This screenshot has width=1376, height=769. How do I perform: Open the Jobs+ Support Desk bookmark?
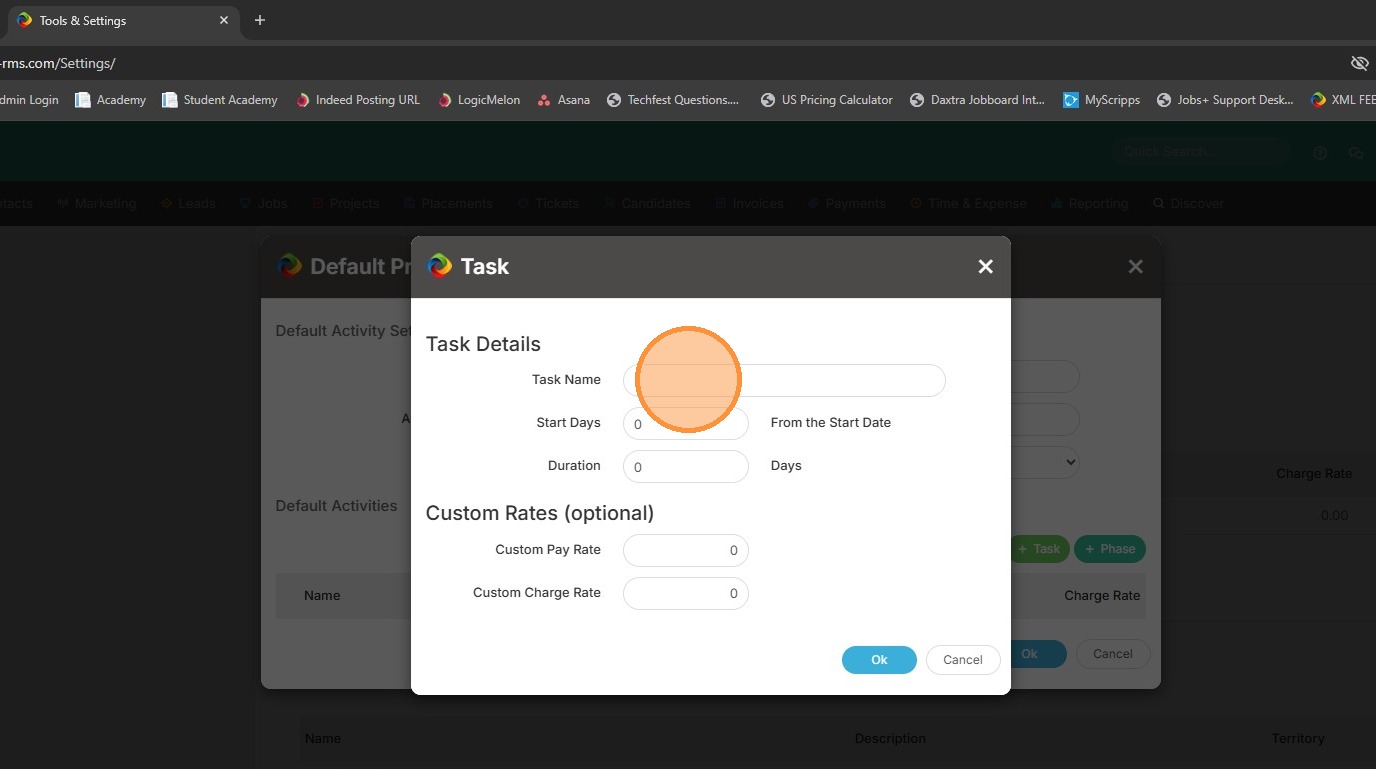tap(1225, 100)
